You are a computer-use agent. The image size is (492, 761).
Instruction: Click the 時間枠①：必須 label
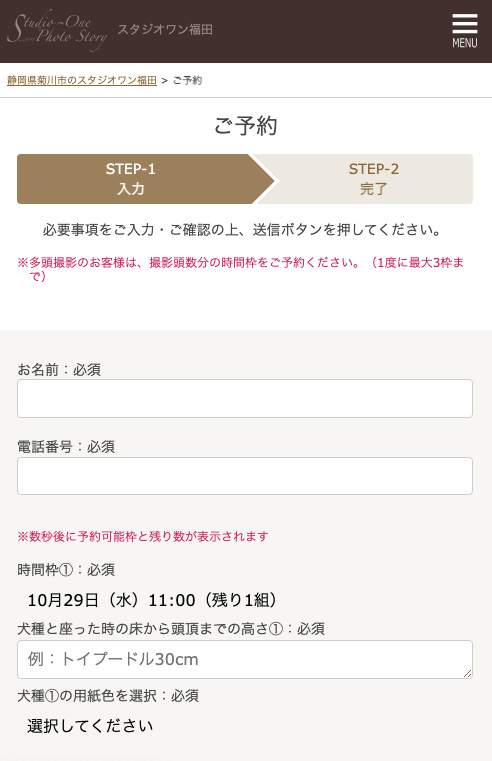66,570
